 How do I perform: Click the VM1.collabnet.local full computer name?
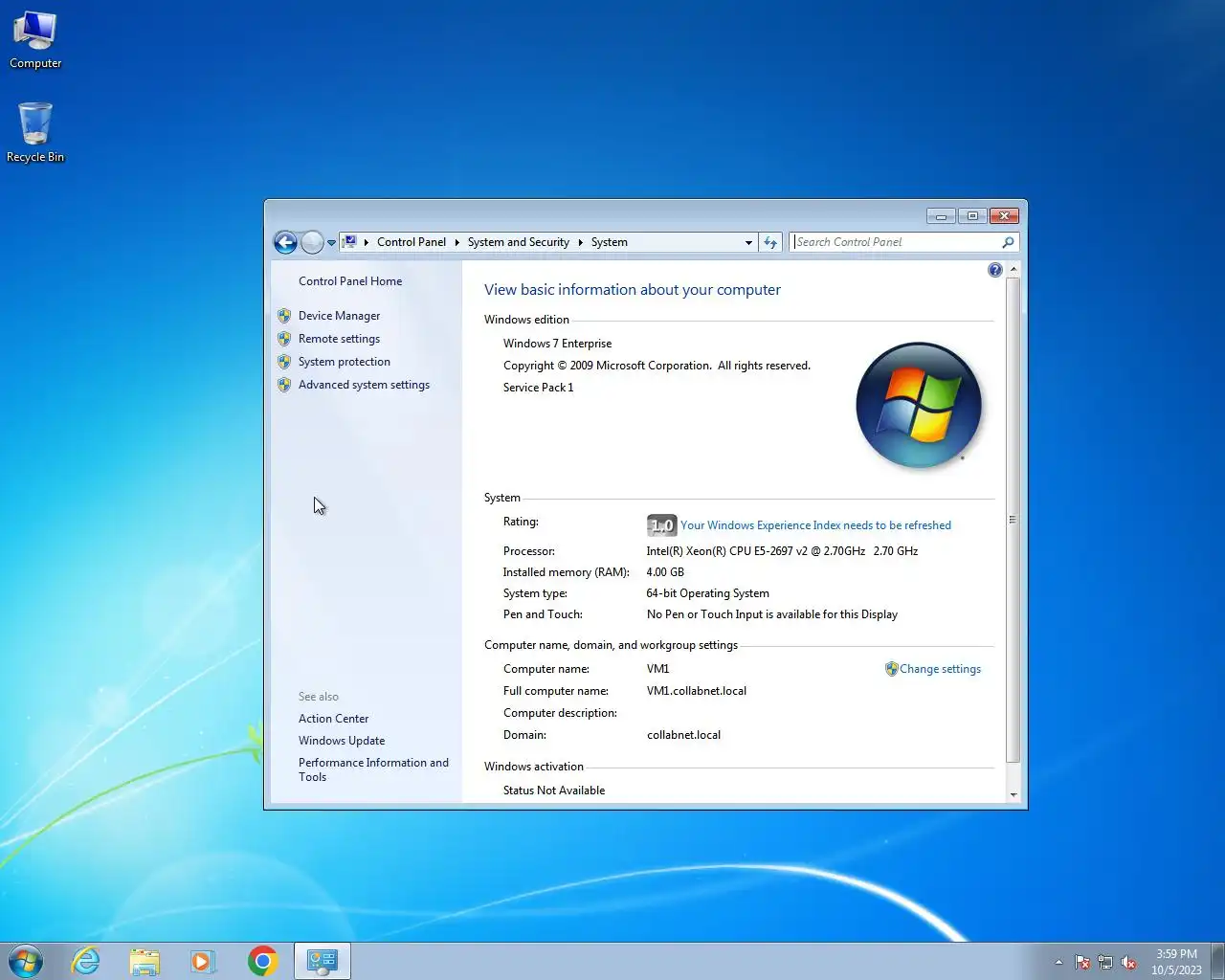(697, 691)
